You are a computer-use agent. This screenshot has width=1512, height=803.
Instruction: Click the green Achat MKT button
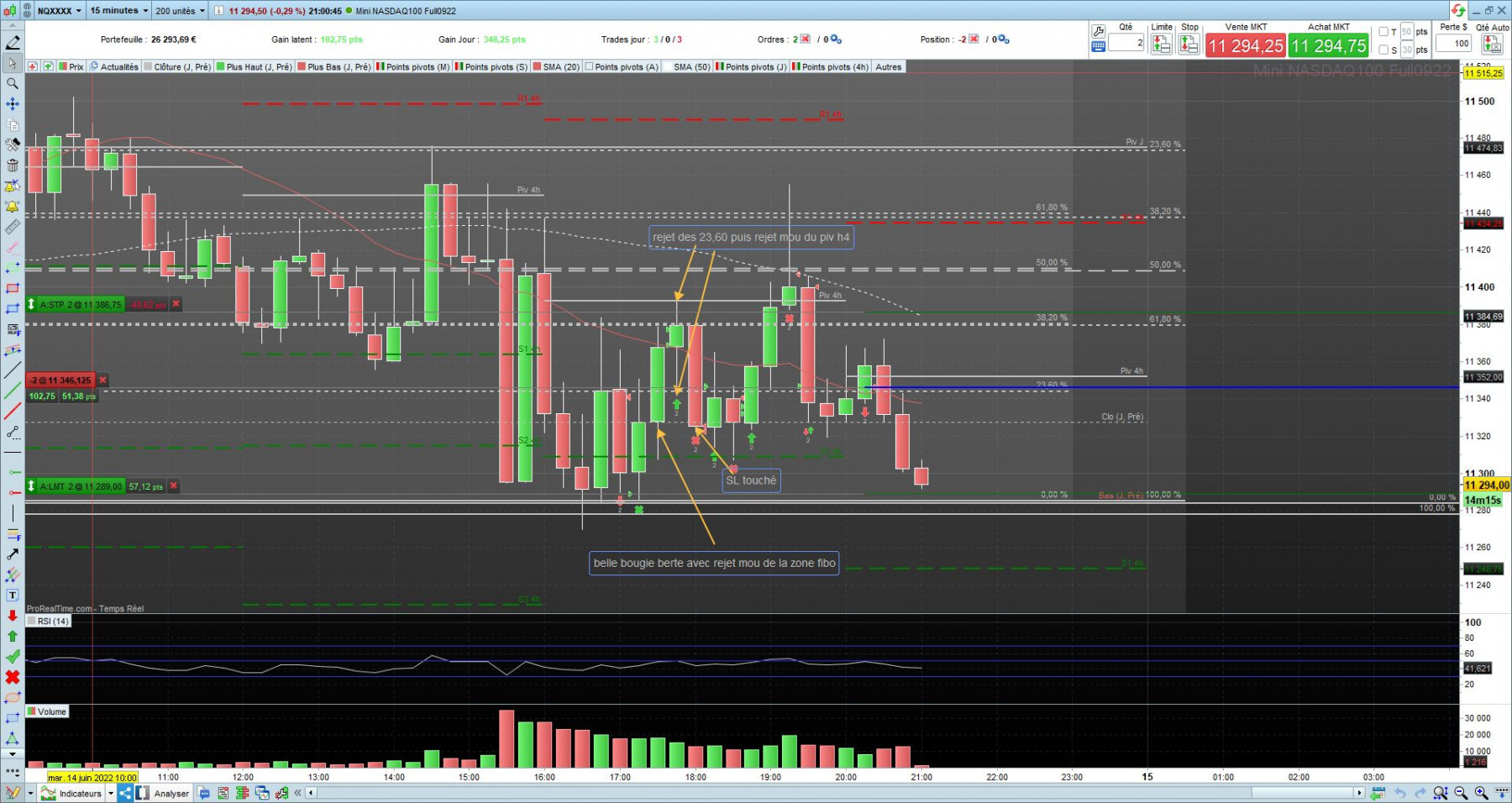1329,45
